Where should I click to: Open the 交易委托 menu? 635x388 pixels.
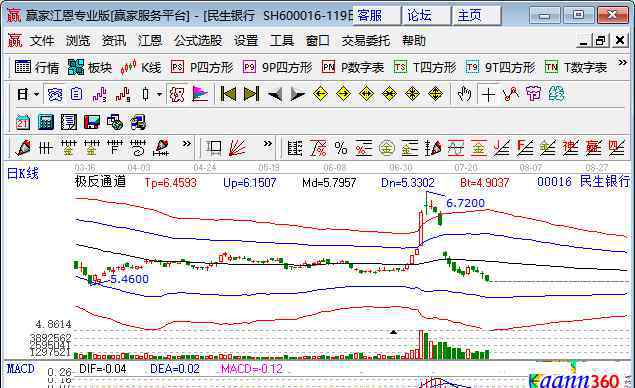[366, 41]
